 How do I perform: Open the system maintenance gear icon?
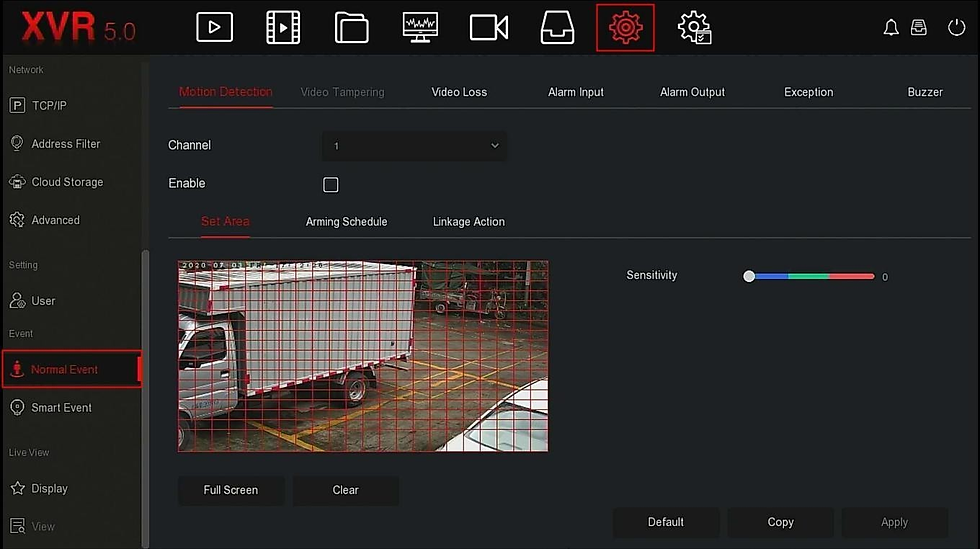pos(694,28)
